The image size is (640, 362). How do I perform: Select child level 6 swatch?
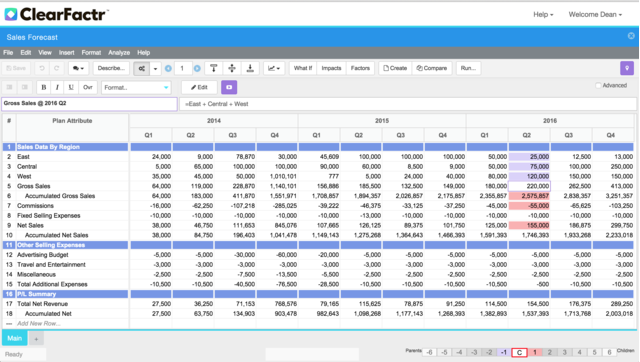point(609,352)
